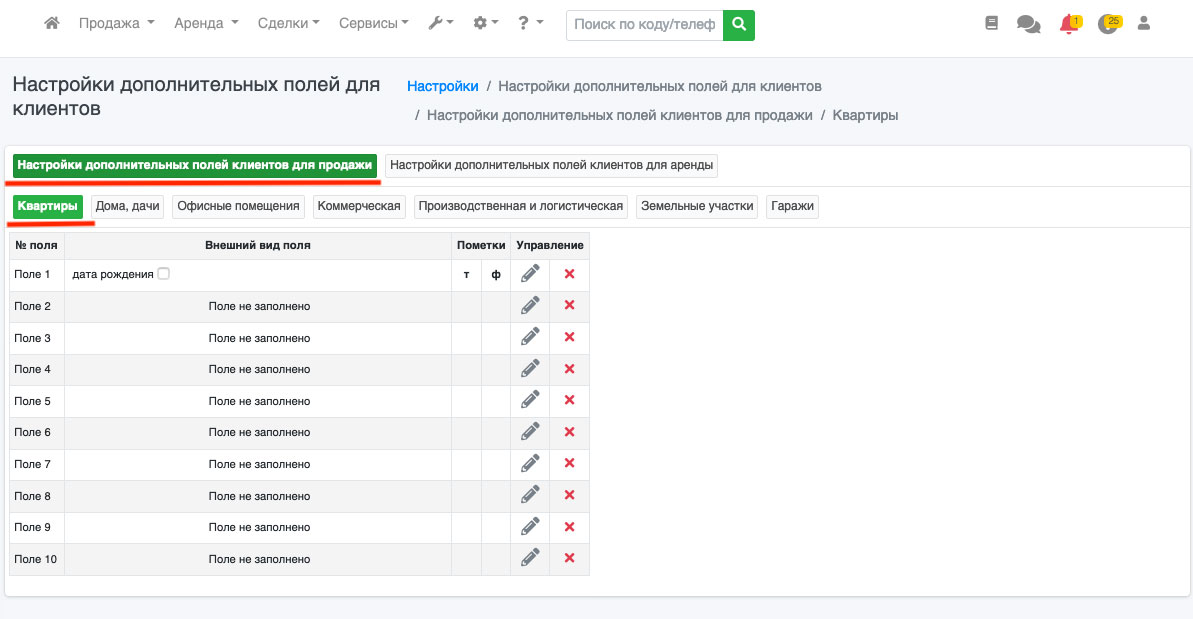The image size is (1193, 619).
Task: Follow the Настройки breadcrumb link
Action: [442, 87]
